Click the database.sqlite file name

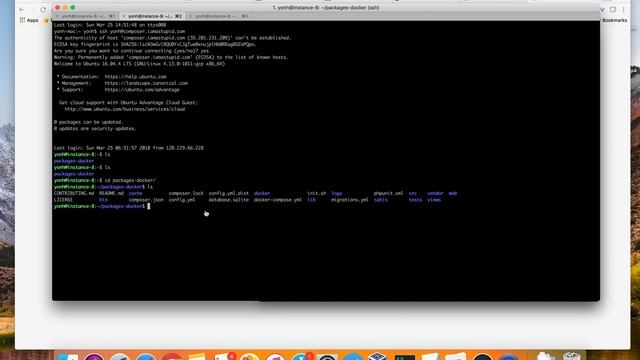coord(229,200)
